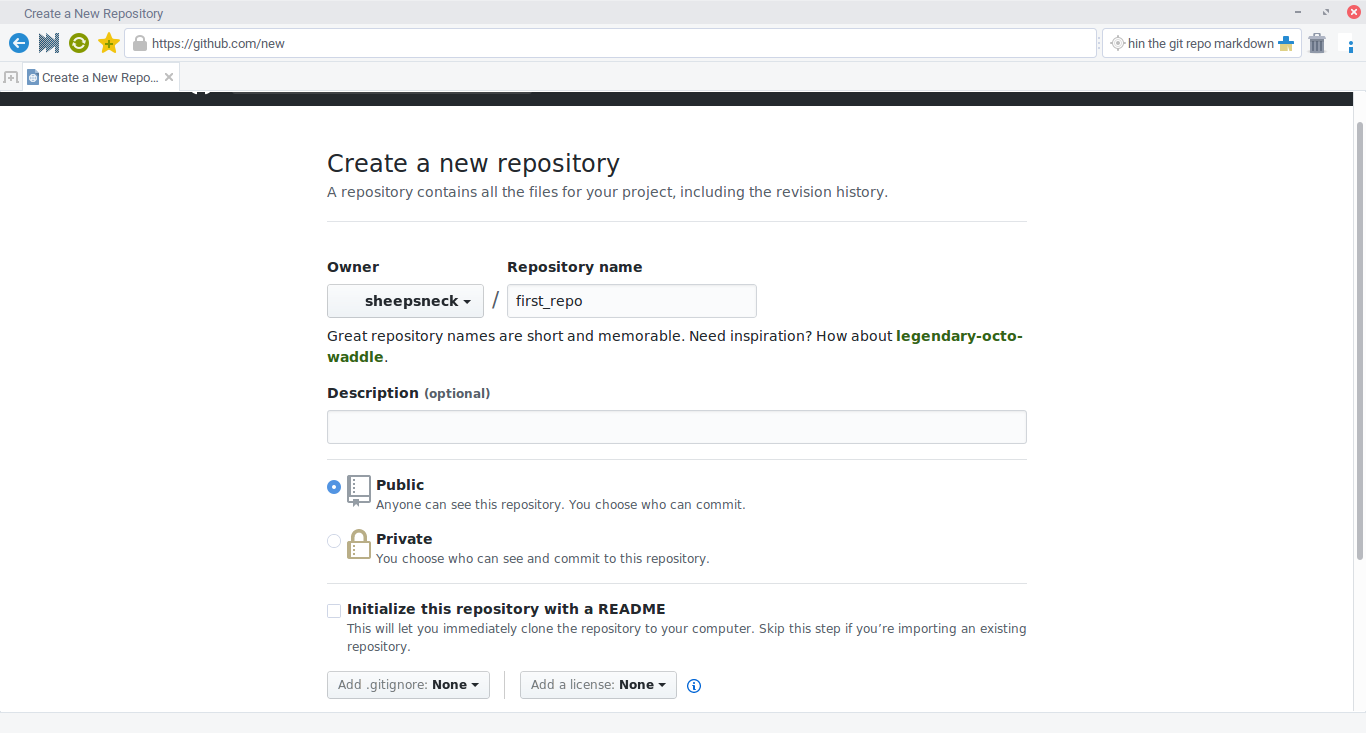The height and width of the screenshot is (733, 1366).
Task: Click the book icon beside Public
Action: (358, 490)
